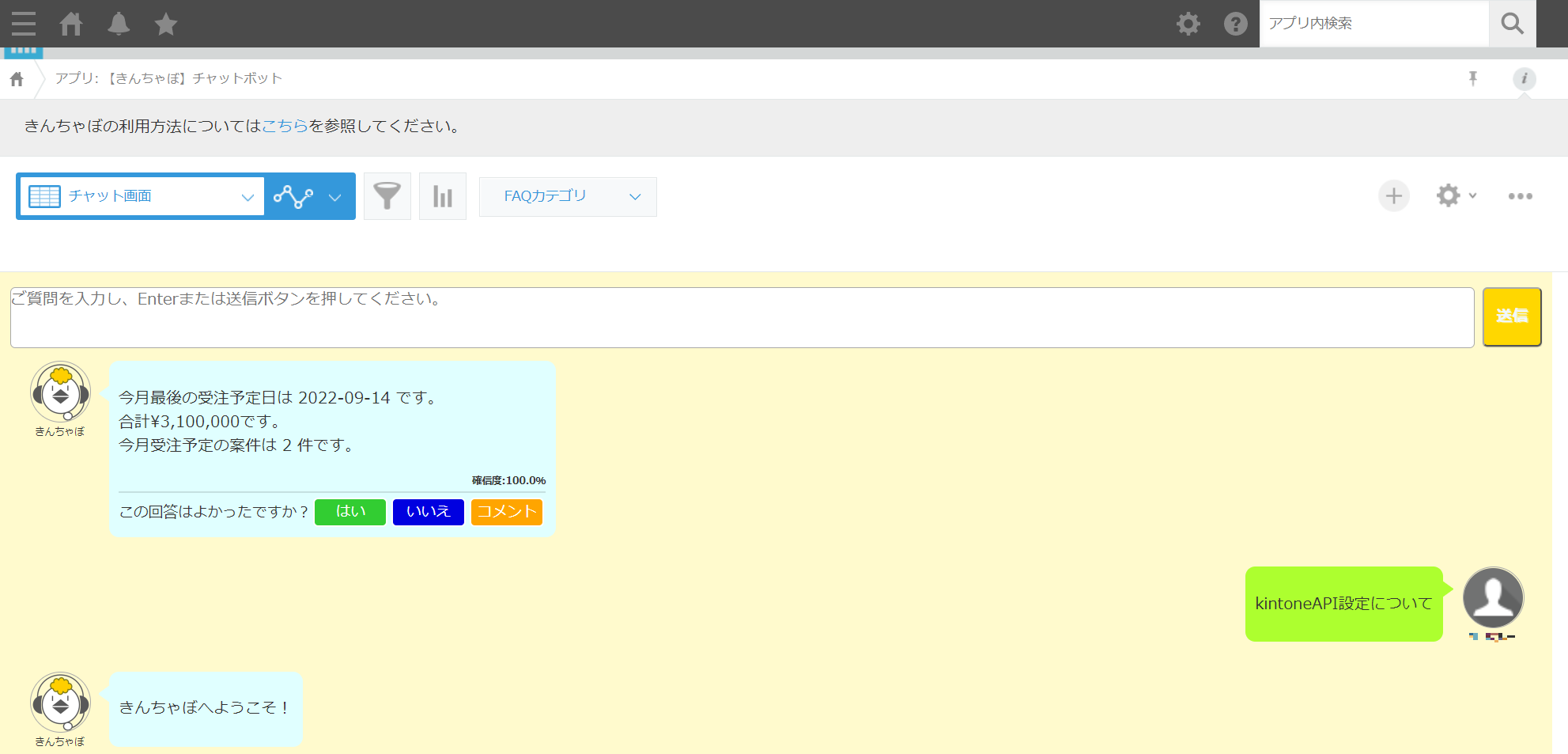Open the help question mark icon
Viewport: 1568px width, 754px height.
[x=1235, y=24]
